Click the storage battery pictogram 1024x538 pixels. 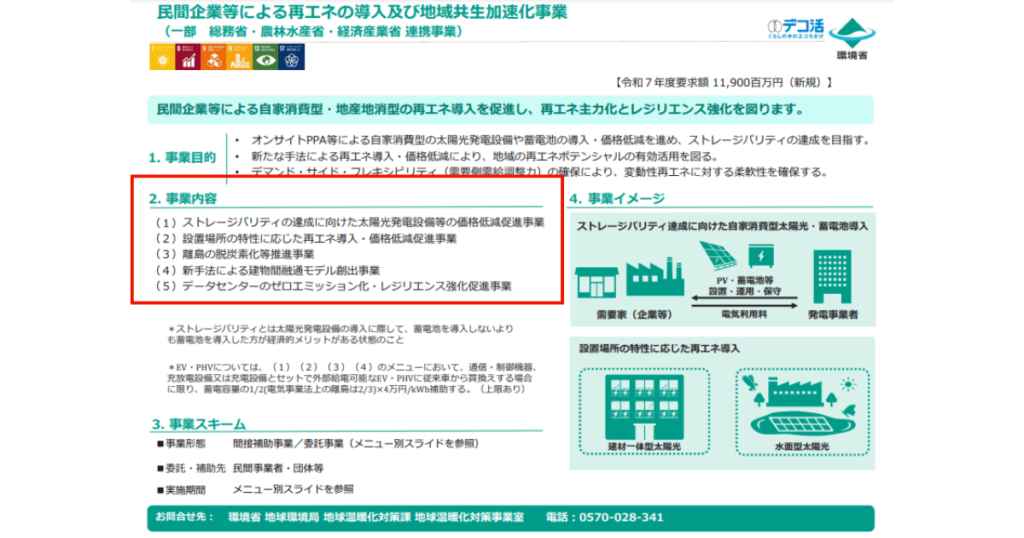(761, 255)
